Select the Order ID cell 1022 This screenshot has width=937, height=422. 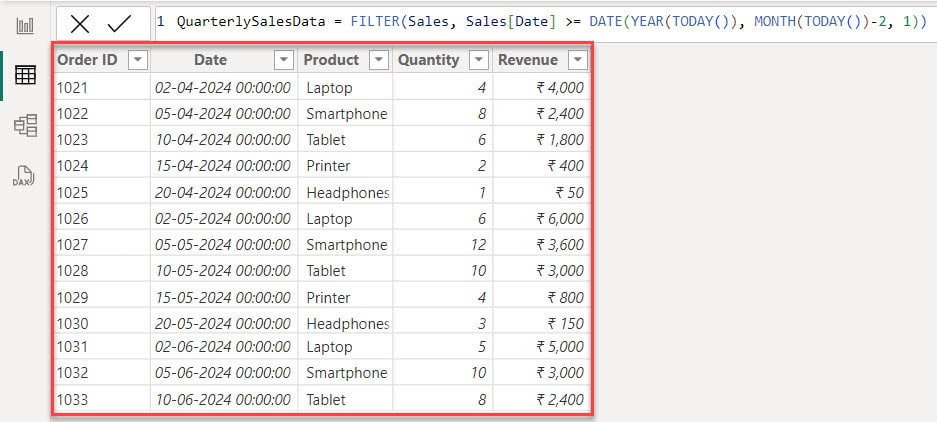pos(102,114)
